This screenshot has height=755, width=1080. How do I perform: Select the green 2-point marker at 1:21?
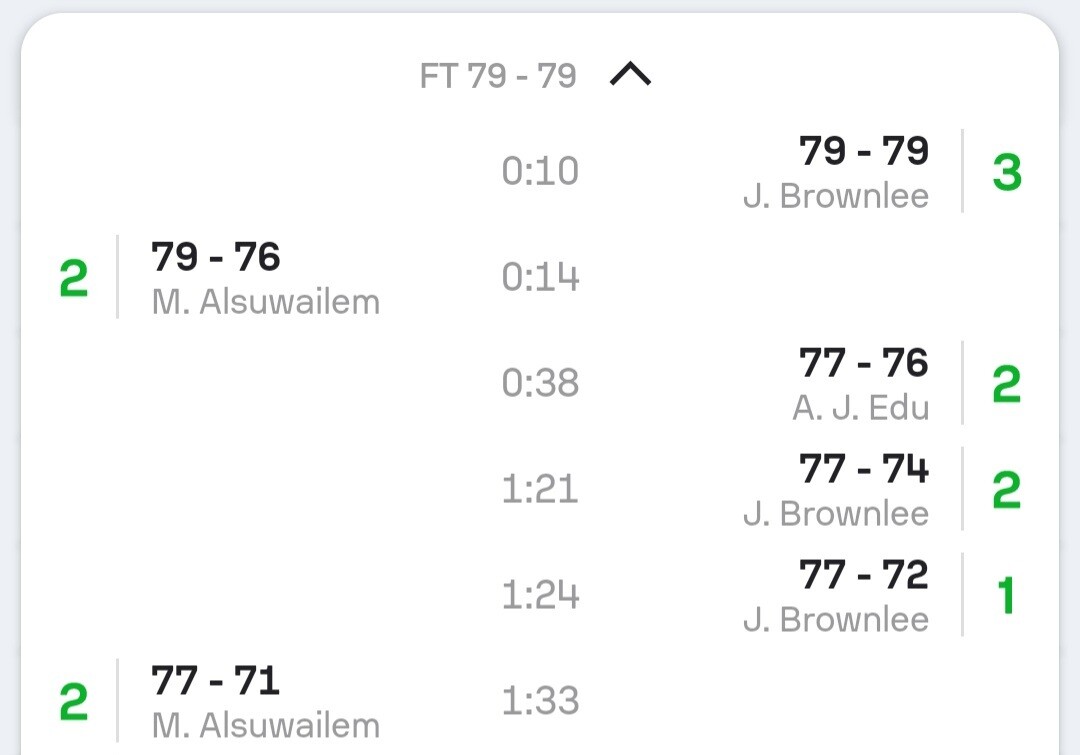pos(1006,490)
